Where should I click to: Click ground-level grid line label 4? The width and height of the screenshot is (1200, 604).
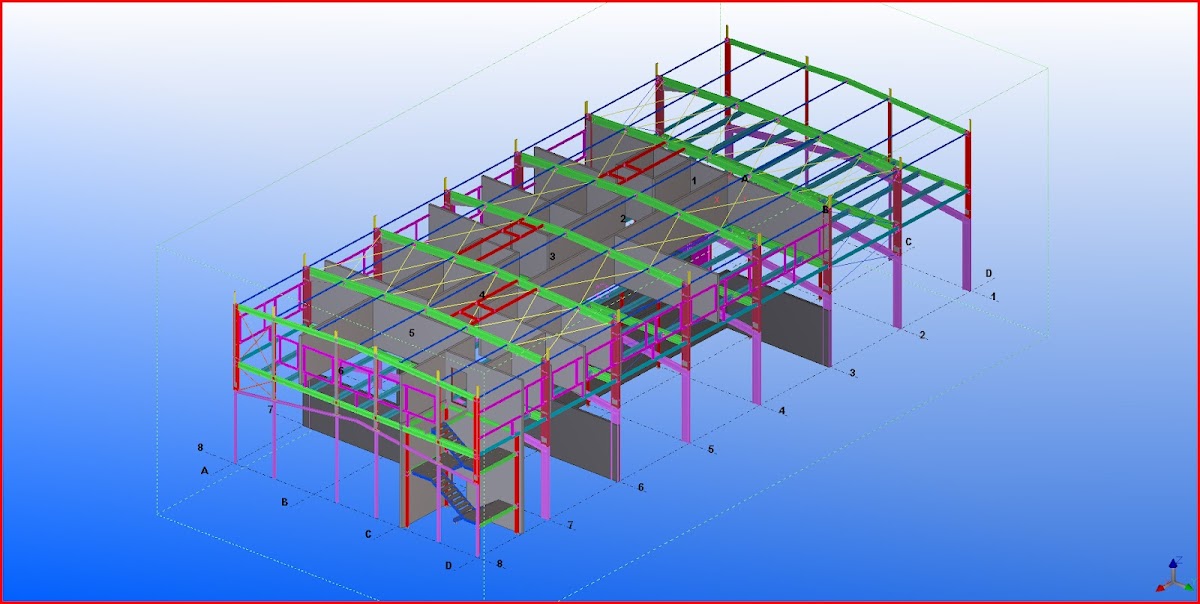pyautogui.click(x=782, y=411)
